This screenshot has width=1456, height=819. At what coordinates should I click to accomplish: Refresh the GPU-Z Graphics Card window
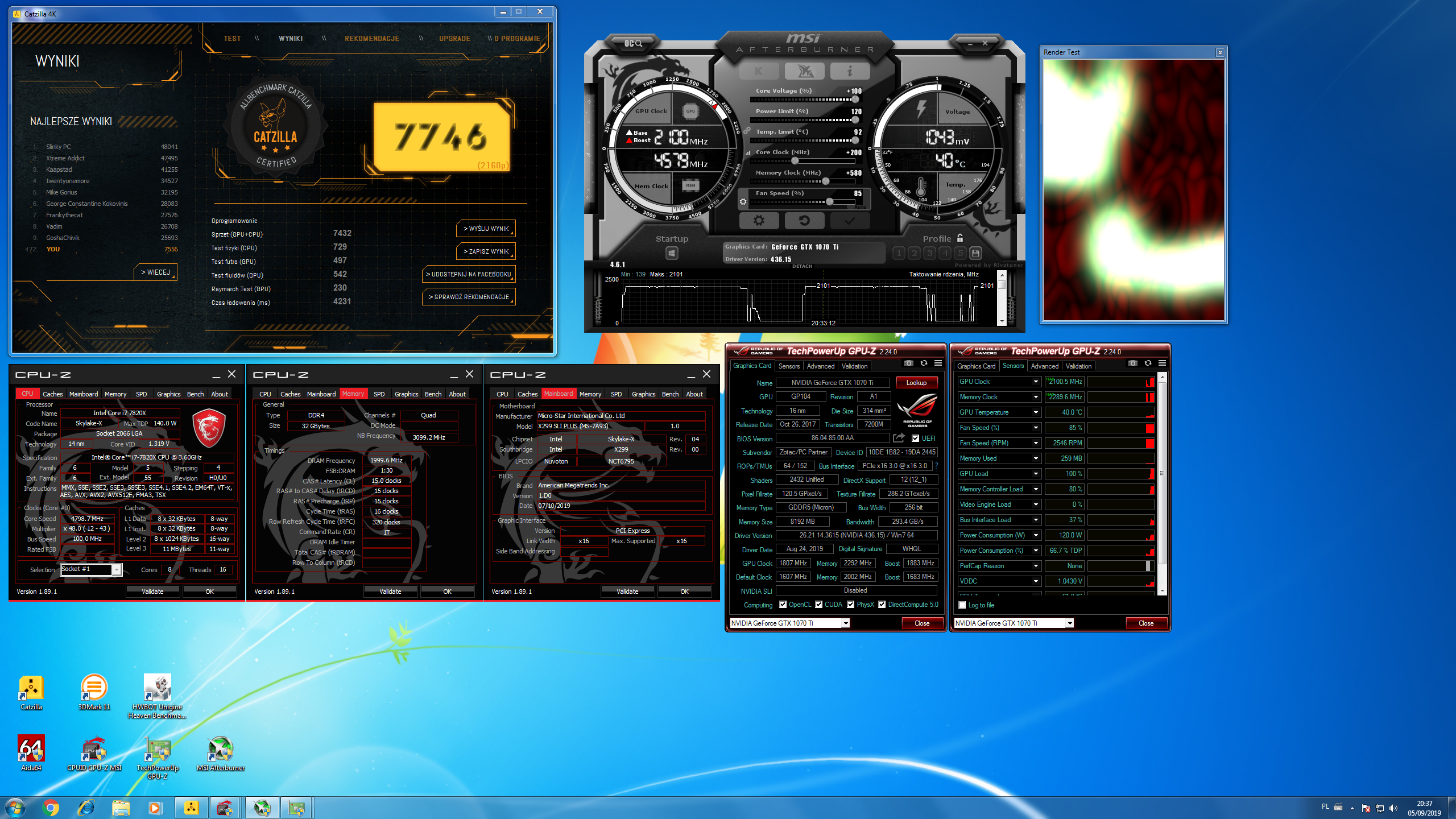(924, 363)
